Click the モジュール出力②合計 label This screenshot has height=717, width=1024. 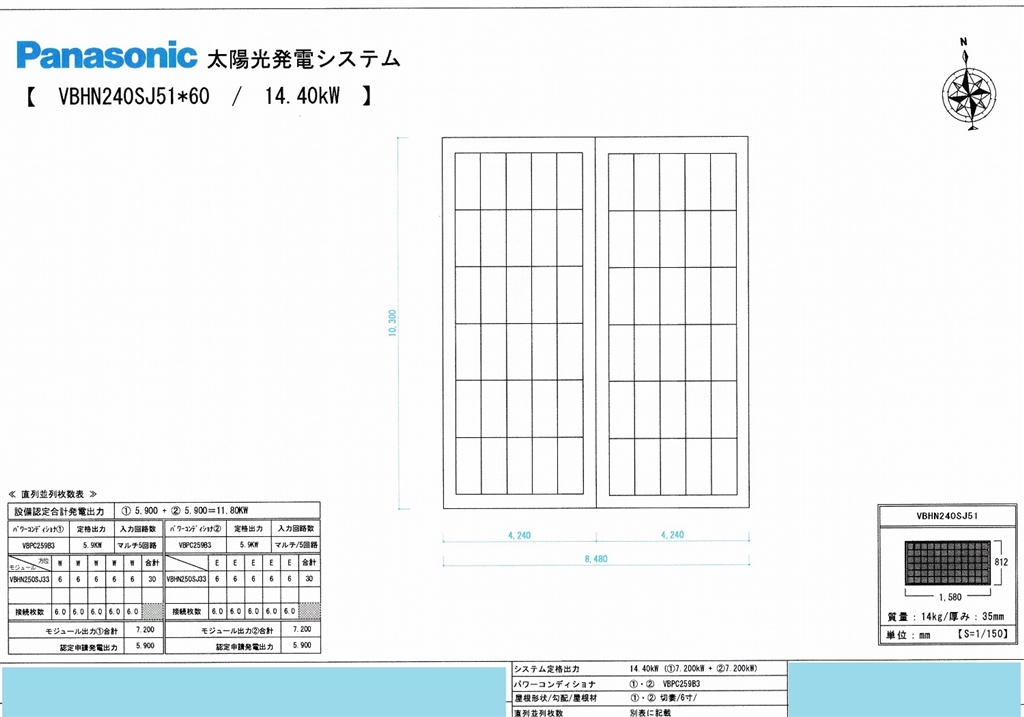[237, 631]
